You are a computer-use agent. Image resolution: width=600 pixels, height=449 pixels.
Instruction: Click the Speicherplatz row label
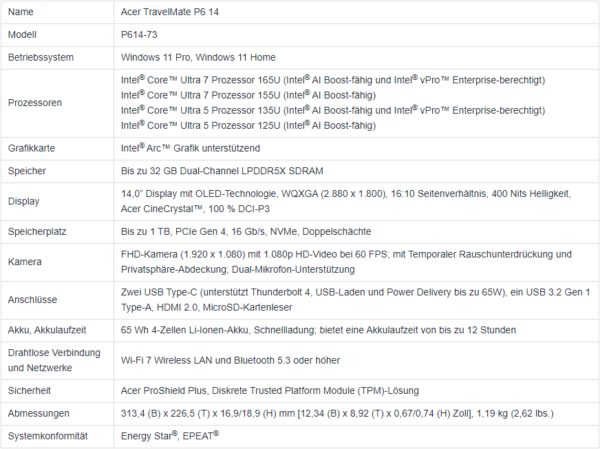click(37, 232)
